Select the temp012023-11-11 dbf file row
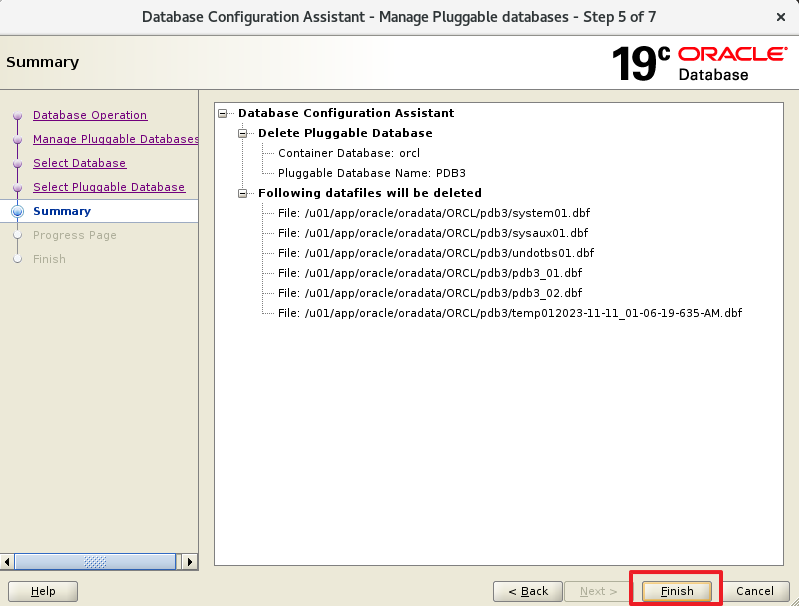799x606 pixels. point(510,313)
